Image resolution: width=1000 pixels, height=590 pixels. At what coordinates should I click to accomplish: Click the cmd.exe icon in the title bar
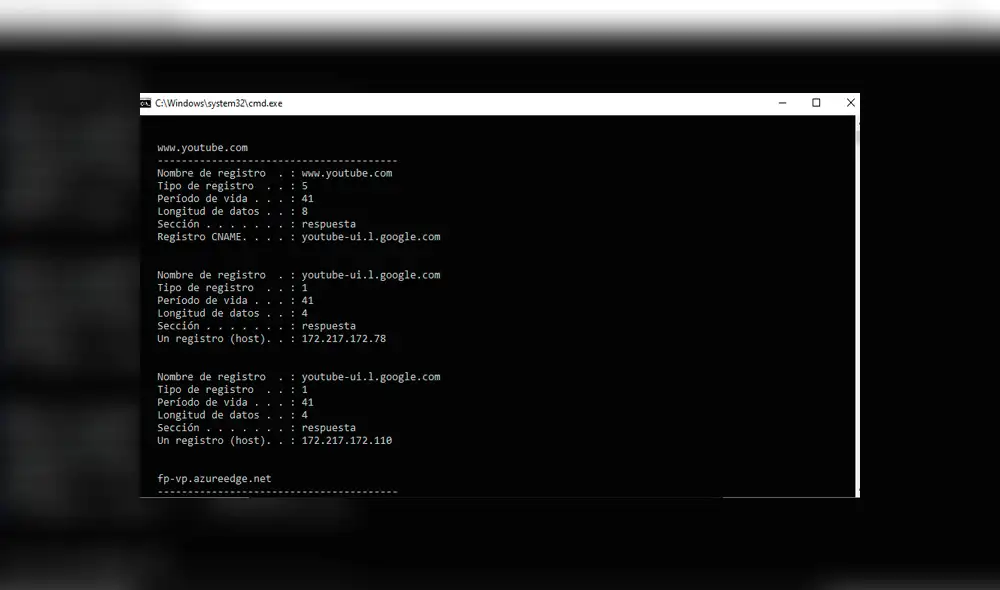[146, 103]
